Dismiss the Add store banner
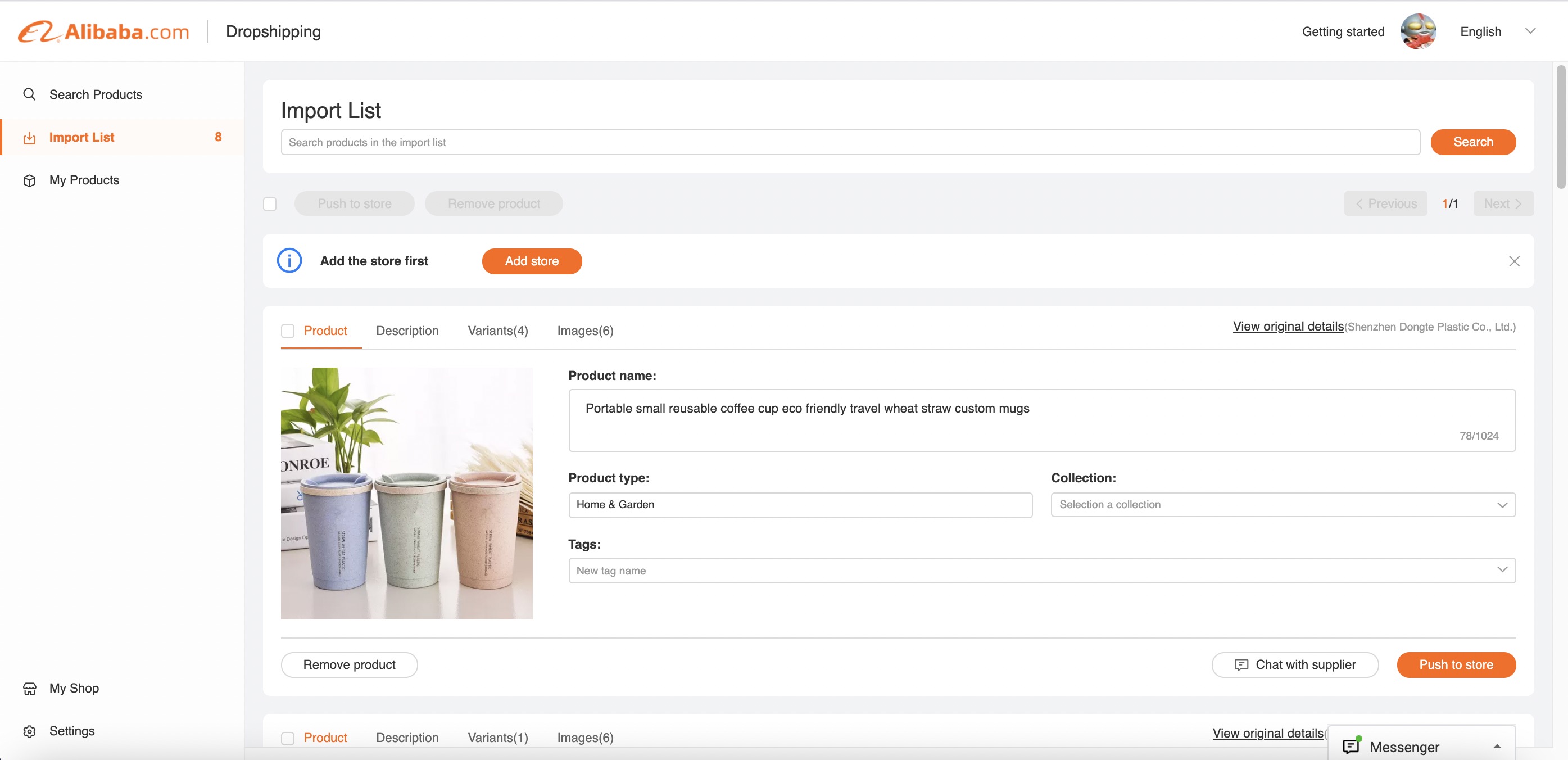 tap(1514, 261)
